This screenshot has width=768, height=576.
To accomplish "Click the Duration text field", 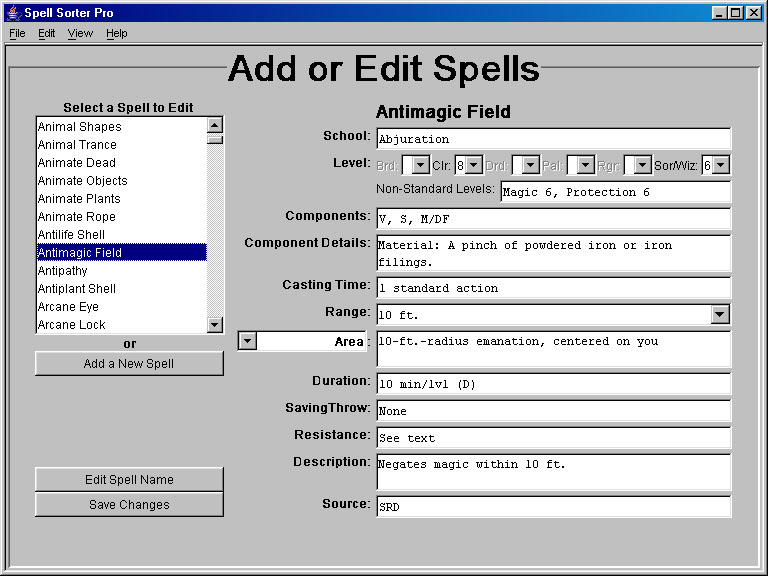I will coord(553,384).
